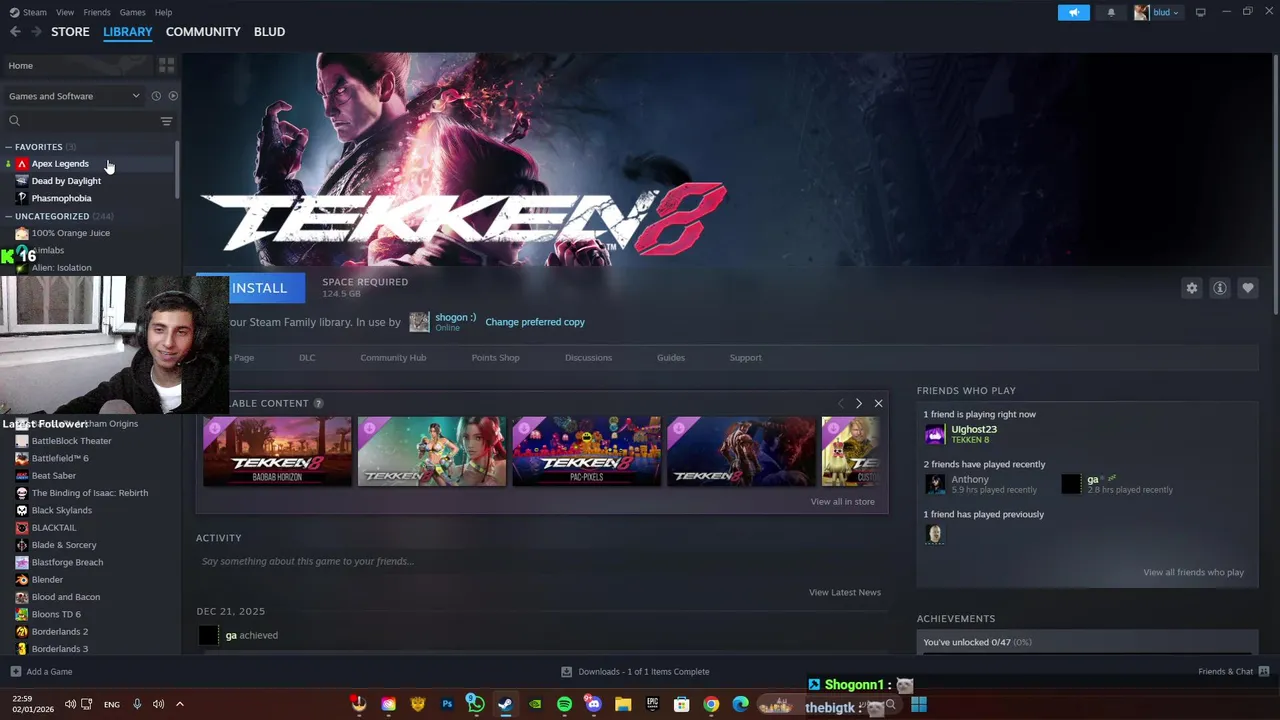Open Games and Software dropdown
Viewport: 1280px width, 720px height.
74,96
